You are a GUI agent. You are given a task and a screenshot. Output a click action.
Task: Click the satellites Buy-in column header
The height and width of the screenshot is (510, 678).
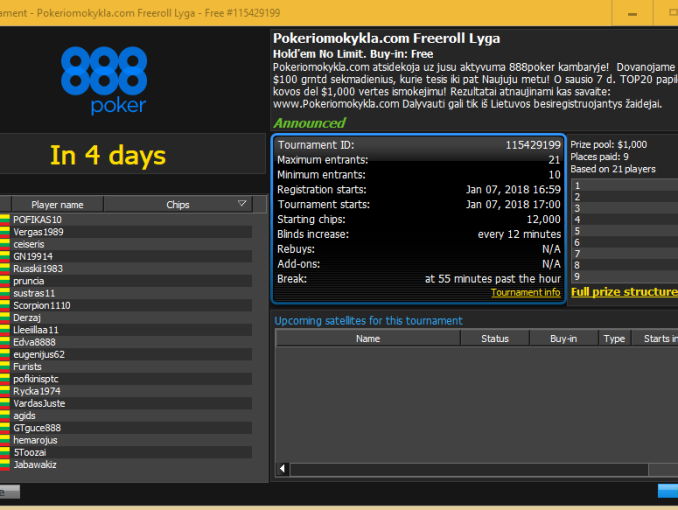click(563, 339)
